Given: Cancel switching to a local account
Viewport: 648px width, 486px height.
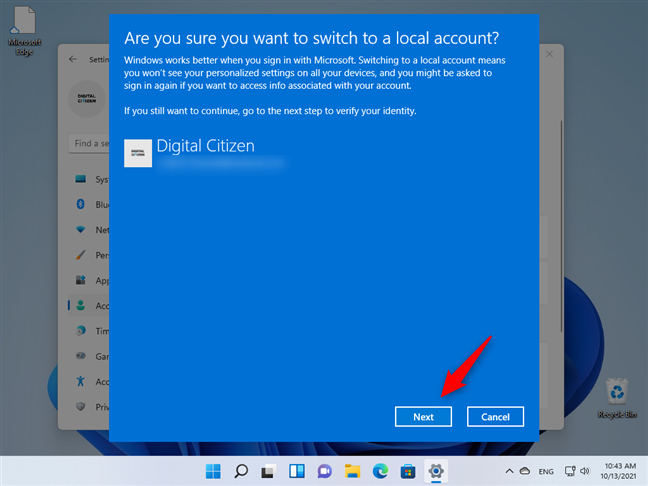Looking at the screenshot, I should pos(495,417).
